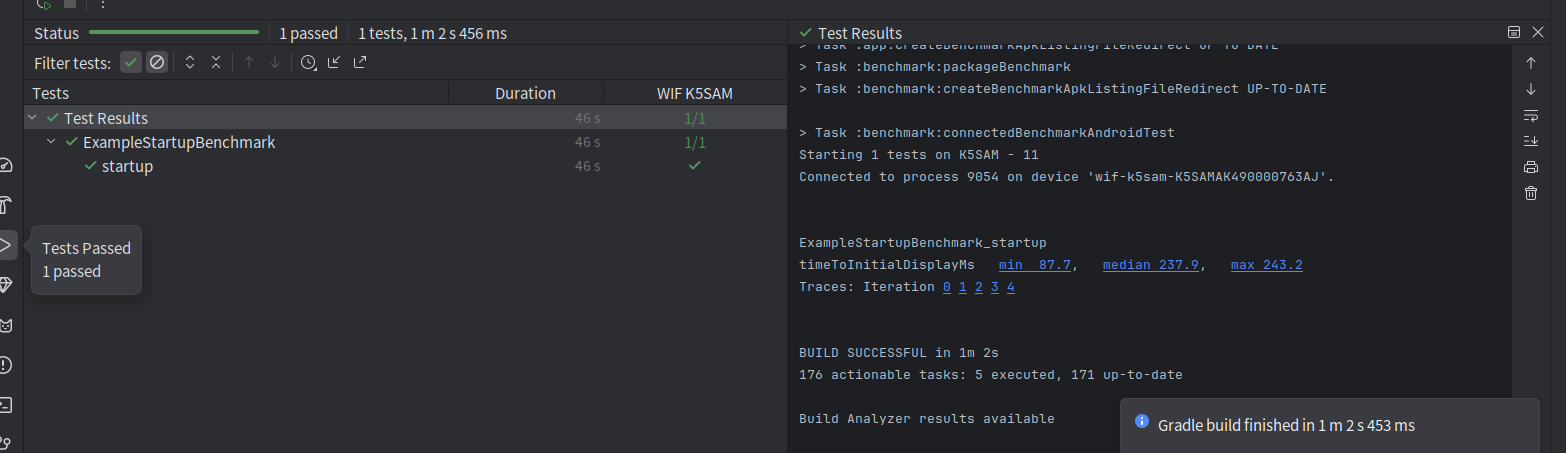Toggle soft-wrap in console output
The width and height of the screenshot is (1566, 453).
click(x=1531, y=115)
